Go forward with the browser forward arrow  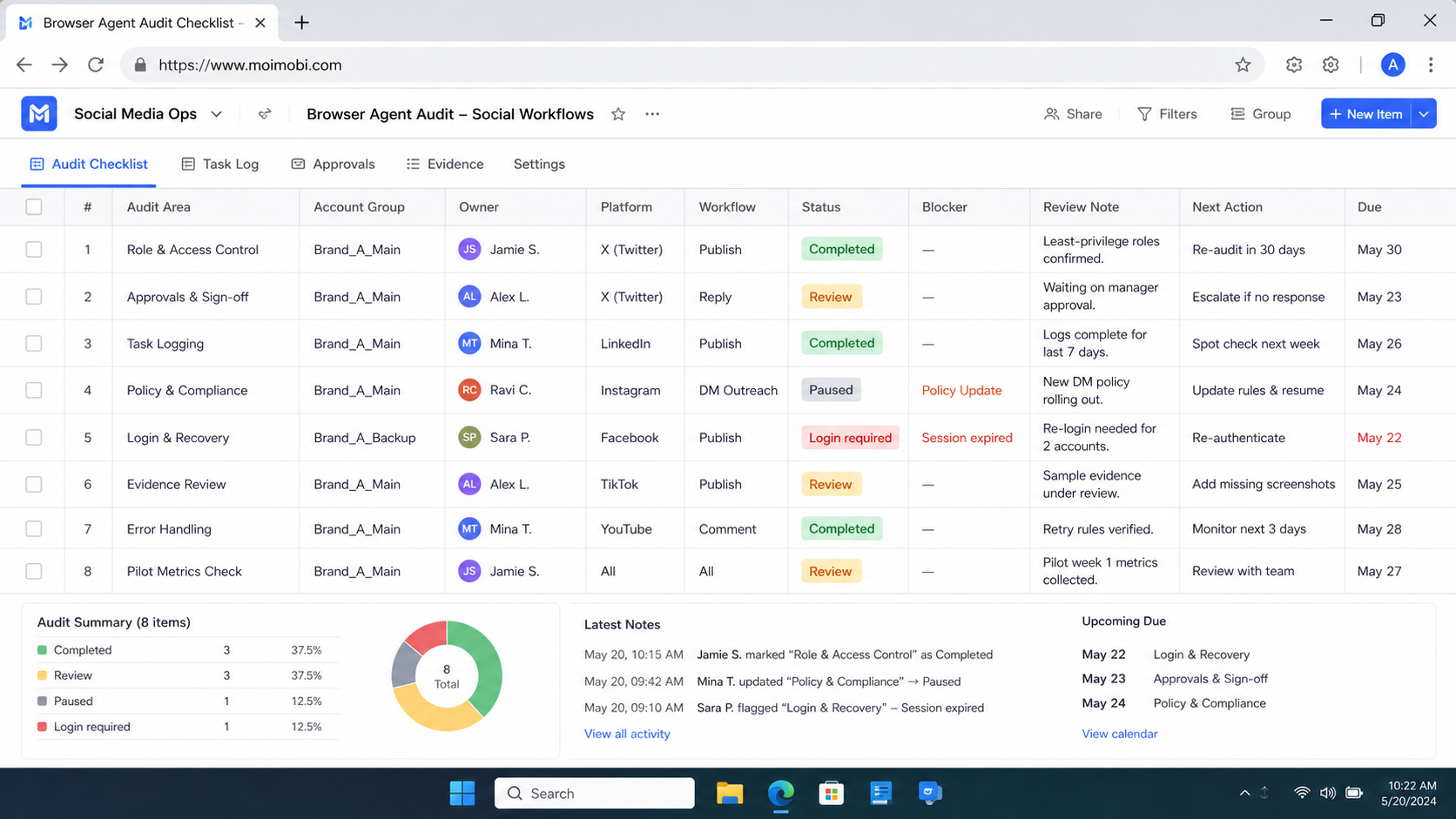[x=59, y=64]
